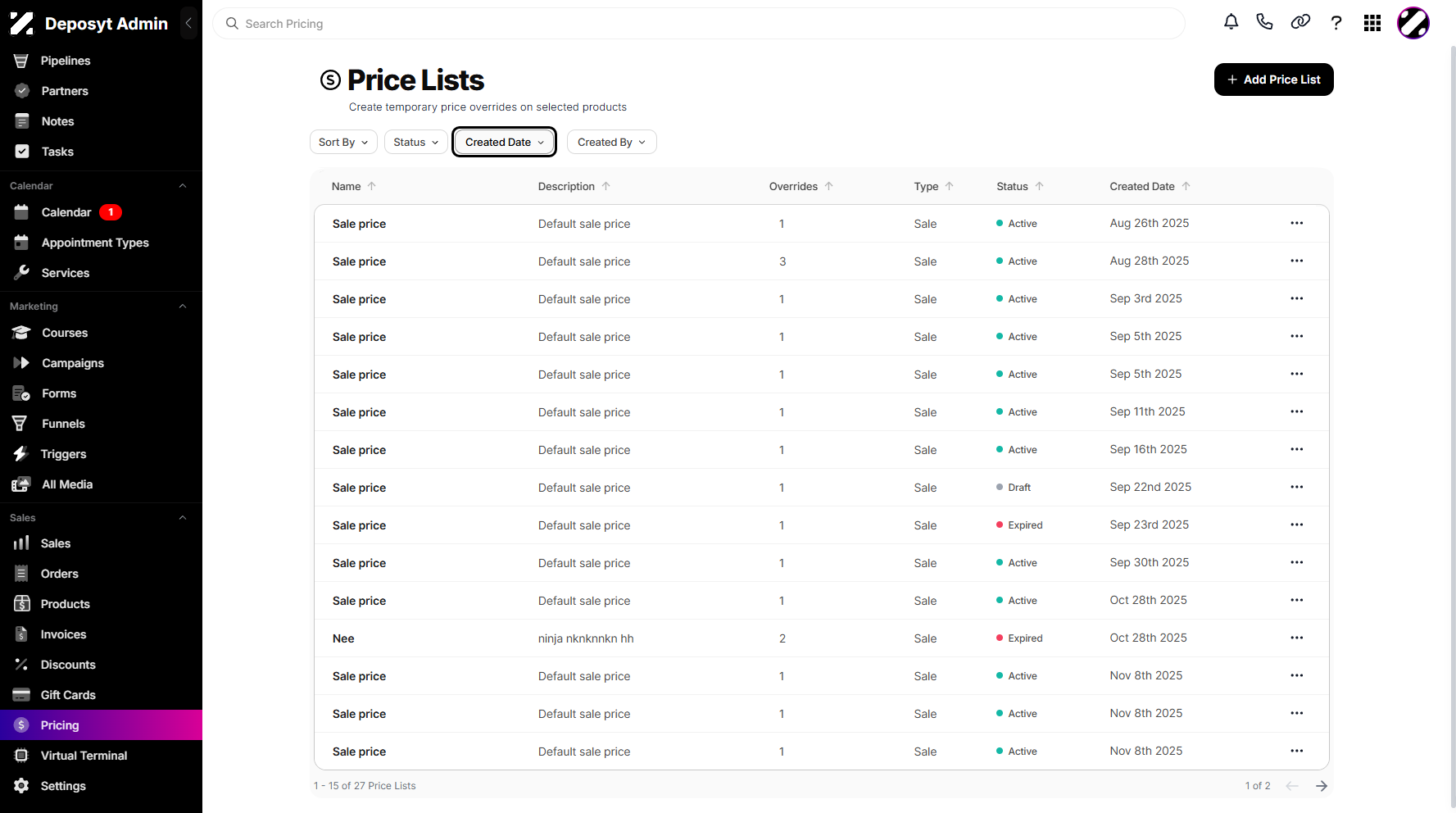Open the user profile avatar
This screenshot has width=1456, height=813.
pyautogui.click(x=1413, y=23)
